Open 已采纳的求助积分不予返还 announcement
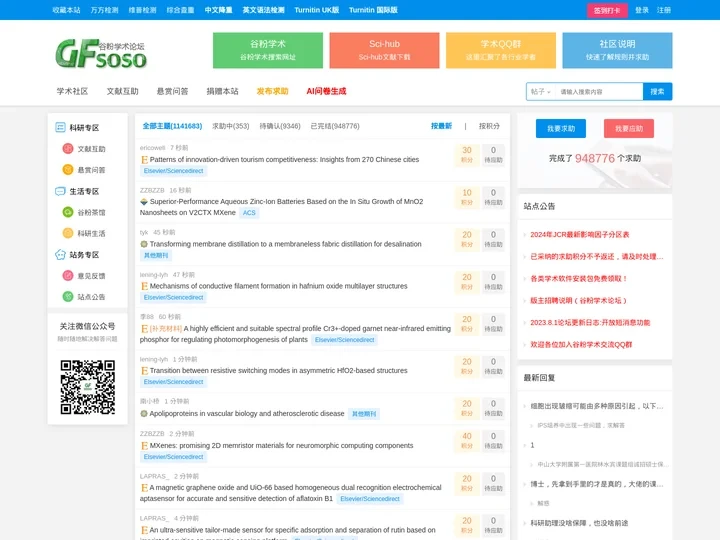The width and height of the screenshot is (720, 540). point(597,257)
